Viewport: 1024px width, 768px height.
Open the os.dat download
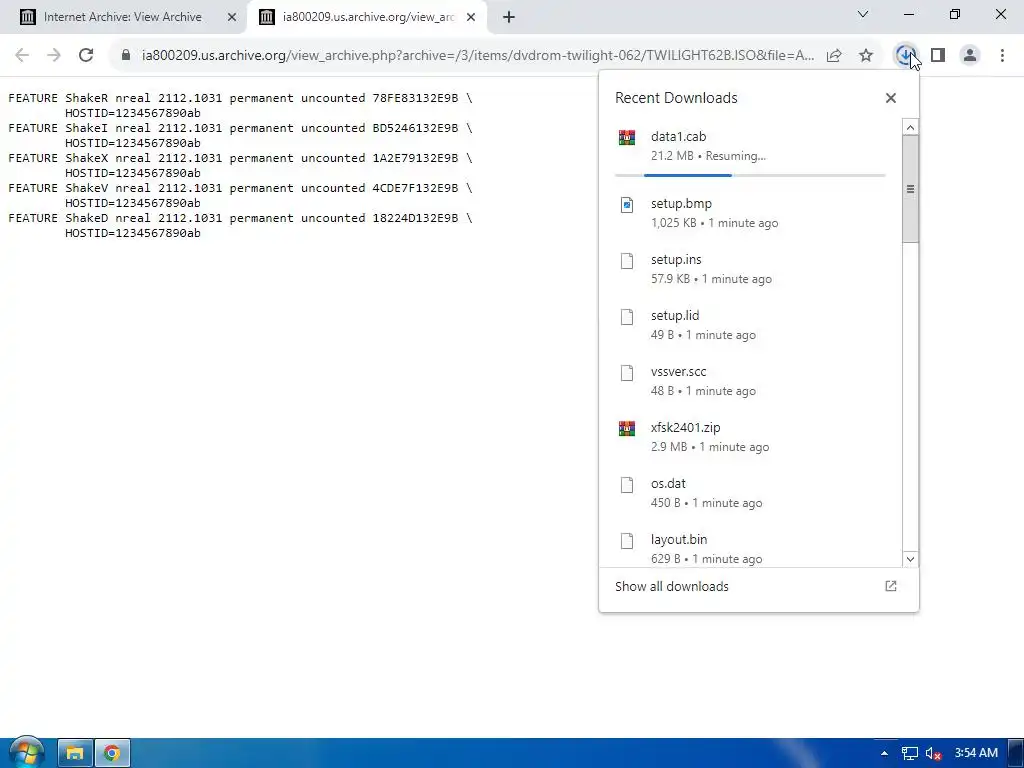pos(750,493)
